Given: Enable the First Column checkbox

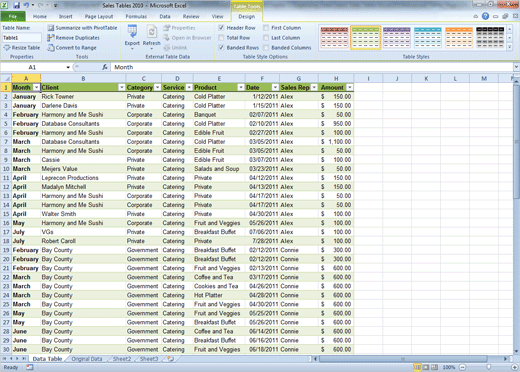Looking at the screenshot, I should (x=266, y=28).
